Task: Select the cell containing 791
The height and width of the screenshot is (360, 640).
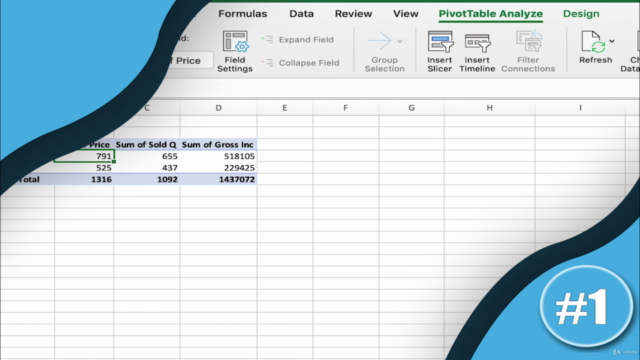Action: [84, 156]
